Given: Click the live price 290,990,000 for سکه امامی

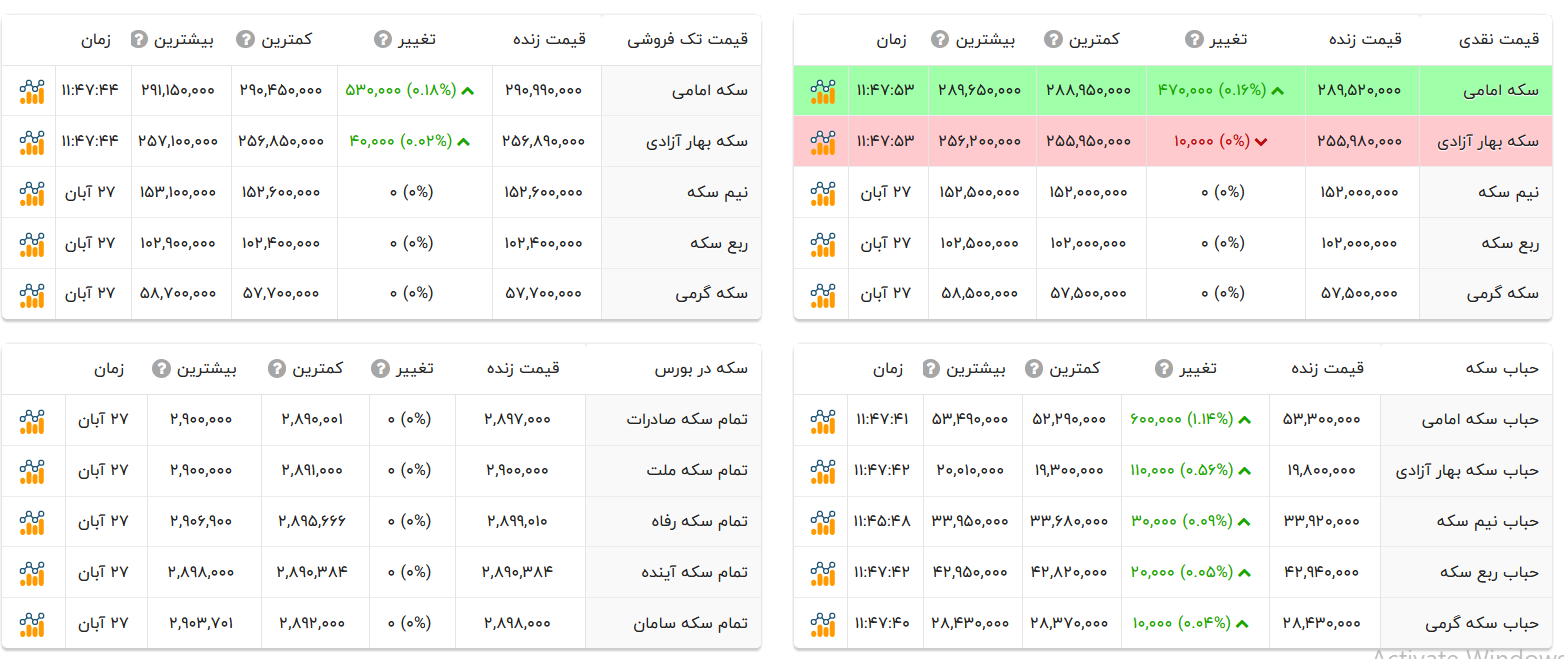Looking at the screenshot, I should [x=543, y=91].
